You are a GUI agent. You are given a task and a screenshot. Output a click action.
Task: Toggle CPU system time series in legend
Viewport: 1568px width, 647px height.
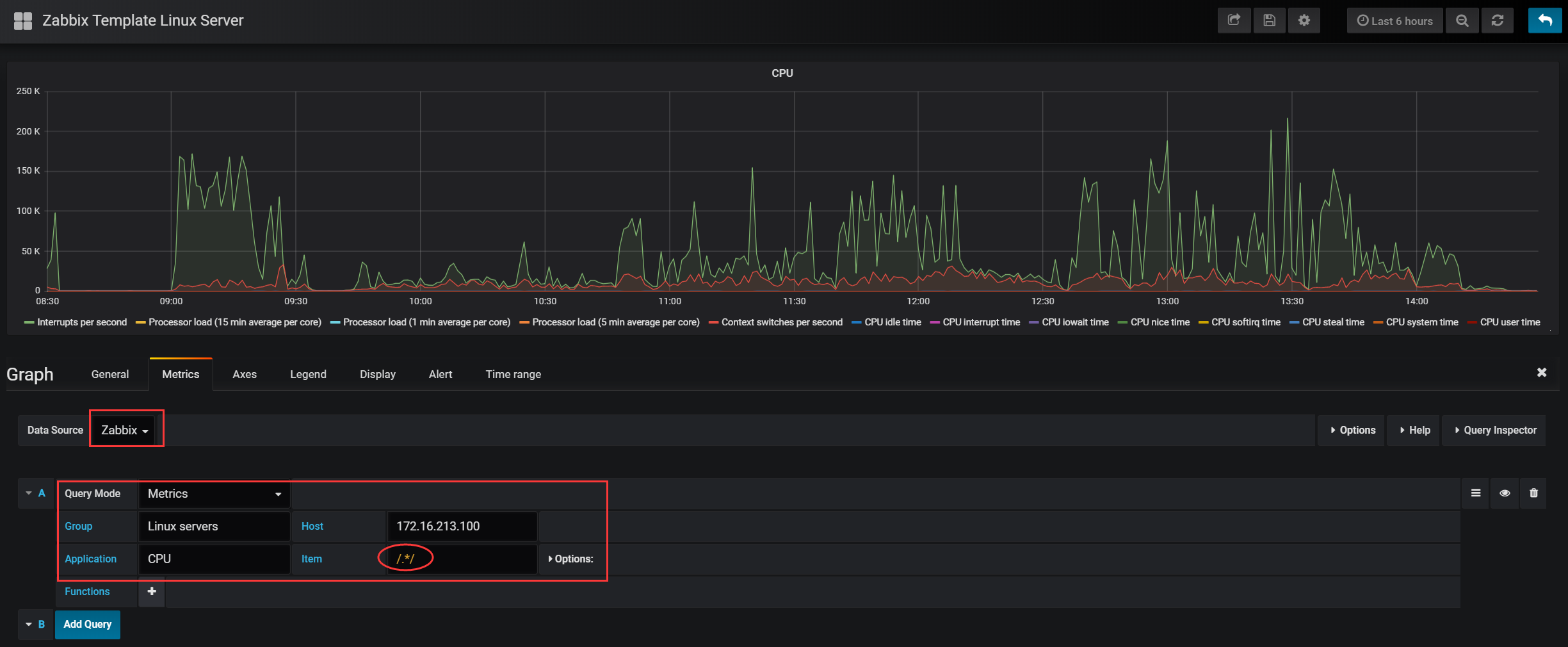1422,322
